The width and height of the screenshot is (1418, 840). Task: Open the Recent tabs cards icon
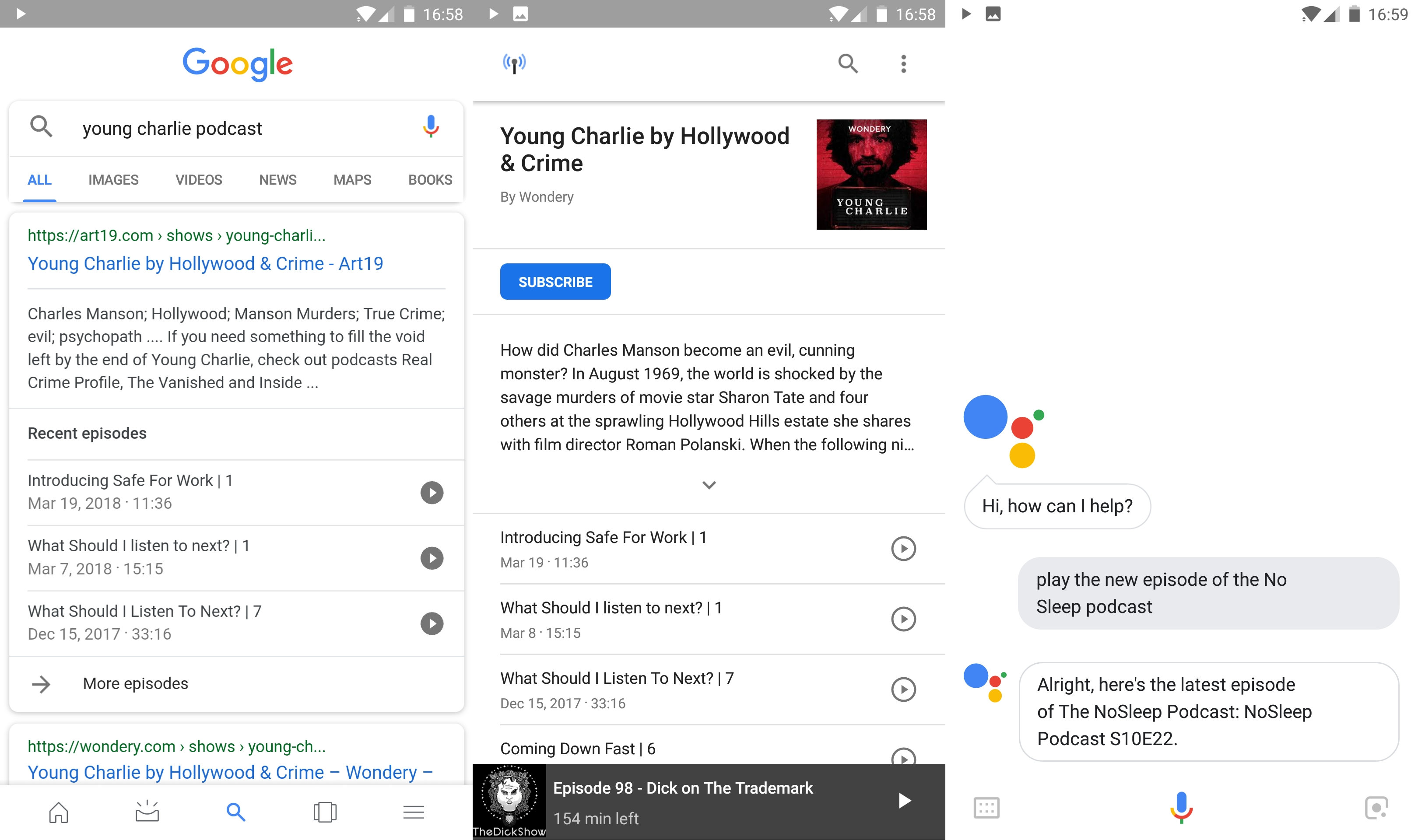pos(325,812)
